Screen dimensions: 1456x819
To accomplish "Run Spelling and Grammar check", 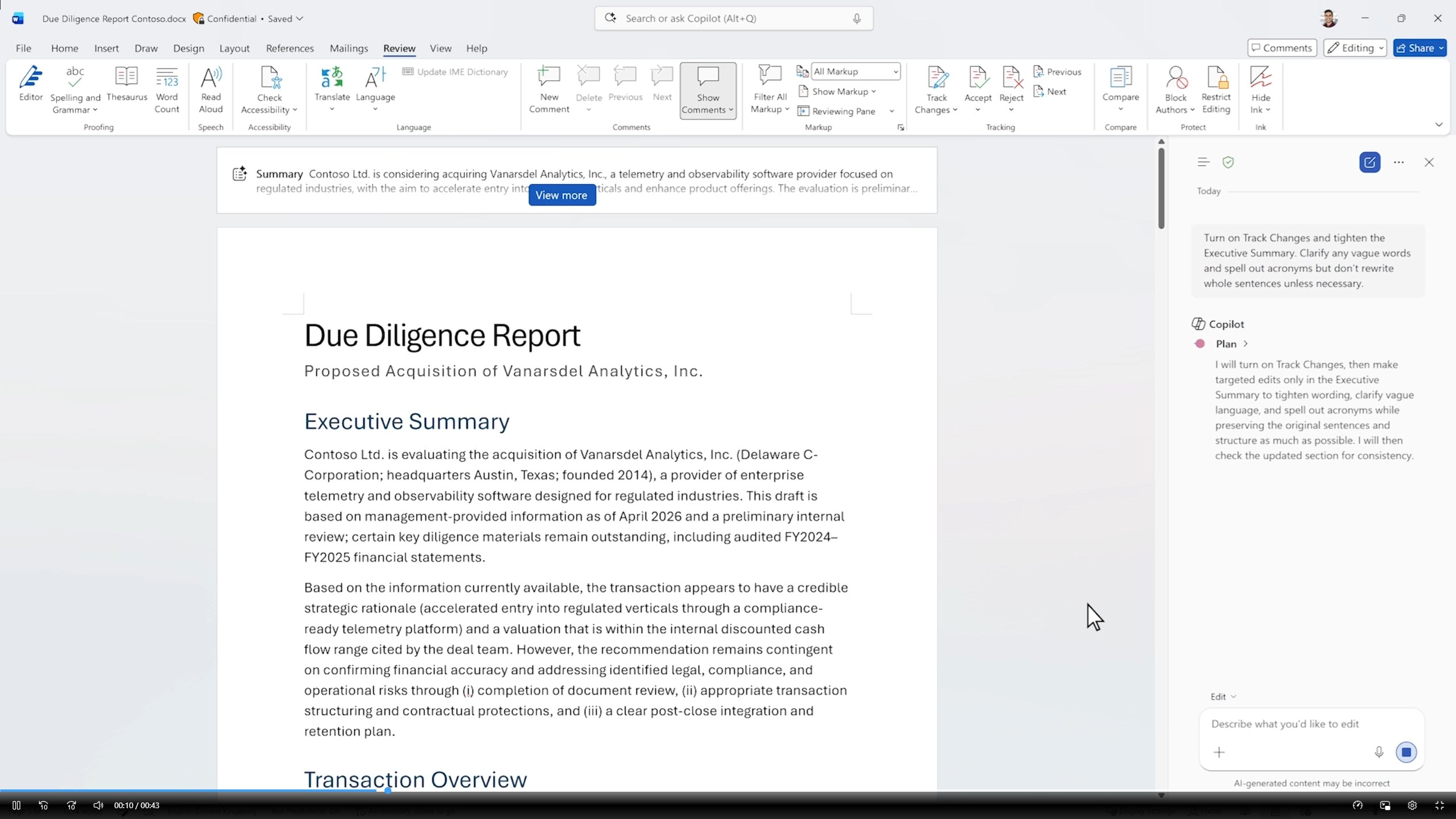I will [x=75, y=90].
